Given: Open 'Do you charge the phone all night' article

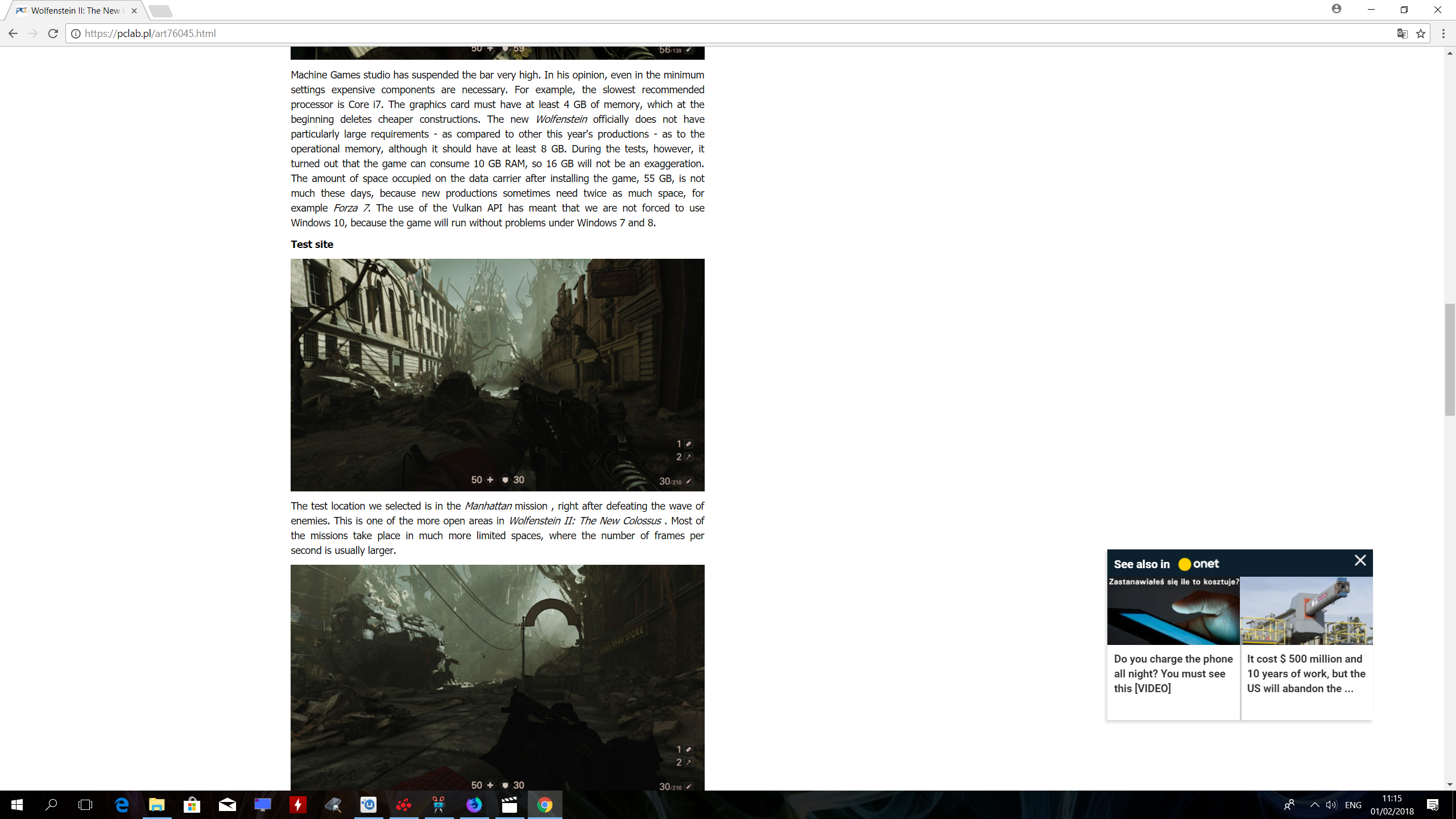Looking at the screenshot, I should (1173, 673).
